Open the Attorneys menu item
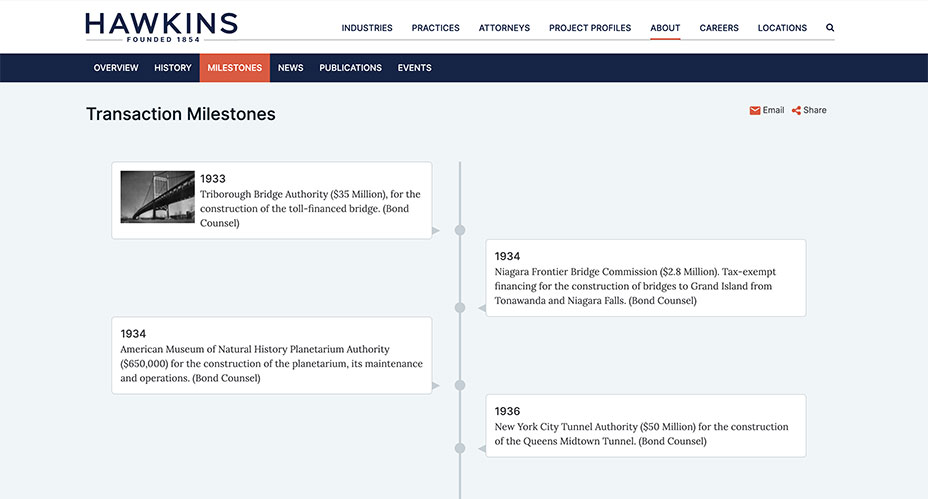 (x=504, y=28)
